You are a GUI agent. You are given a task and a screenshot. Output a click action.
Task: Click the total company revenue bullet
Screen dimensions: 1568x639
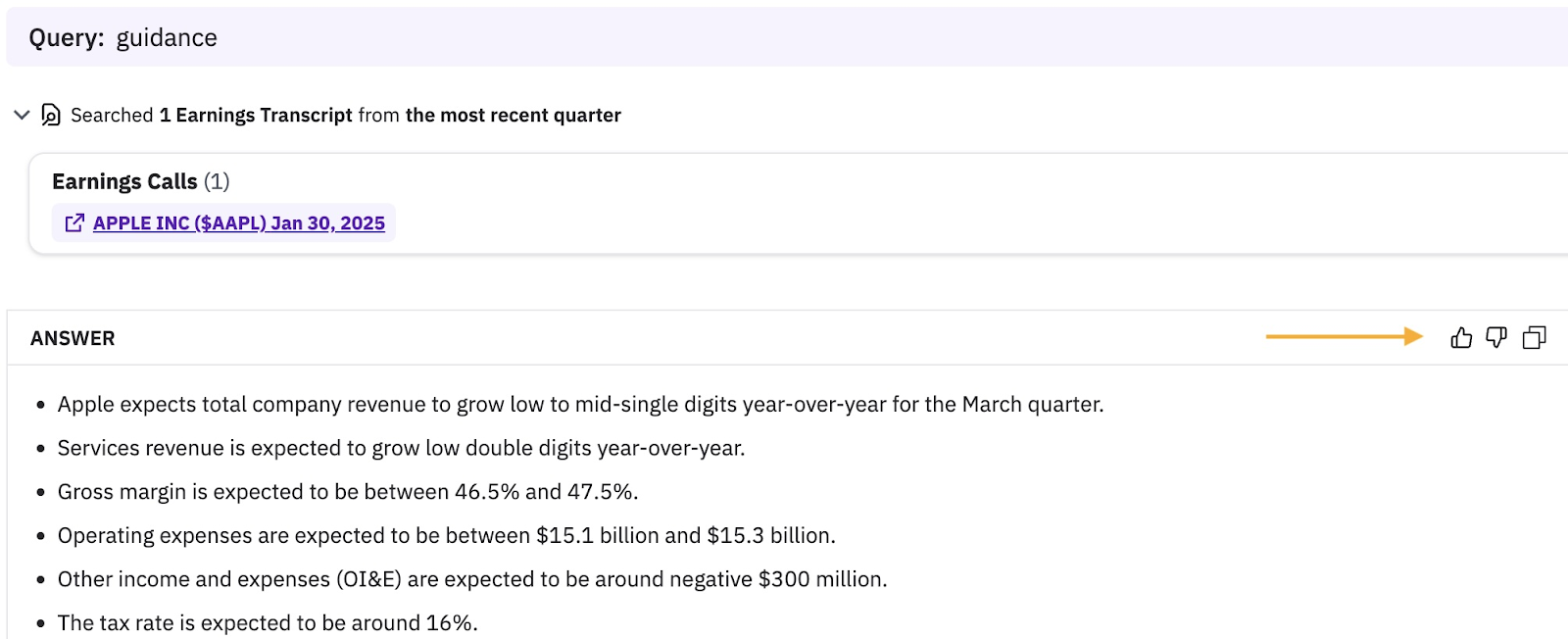[x=580, y=405]
